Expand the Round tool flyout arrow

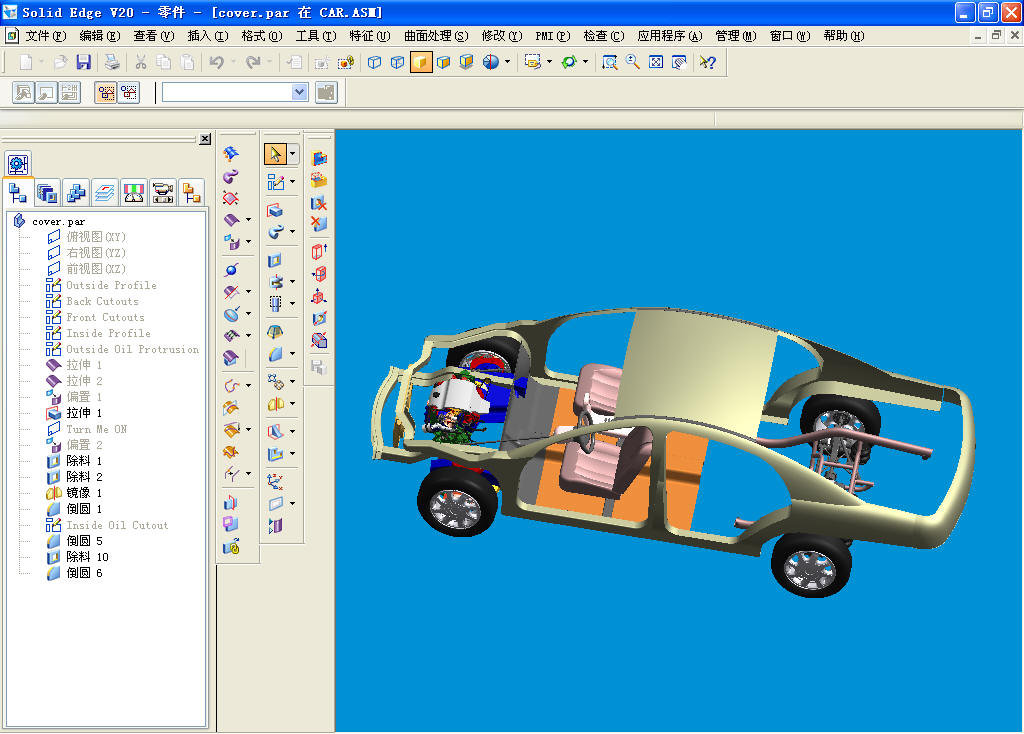pyautogui.click(x=292, y=353)
